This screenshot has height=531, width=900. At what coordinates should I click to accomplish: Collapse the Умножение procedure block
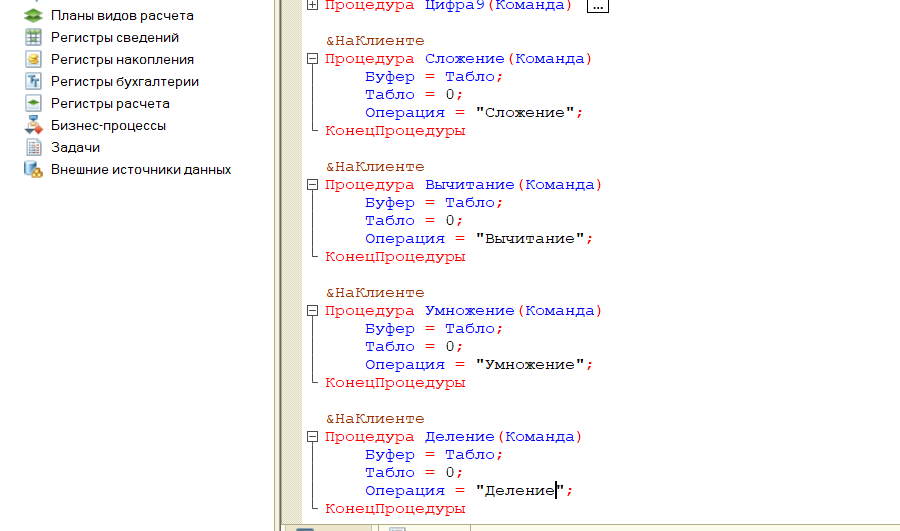[312, 311]
